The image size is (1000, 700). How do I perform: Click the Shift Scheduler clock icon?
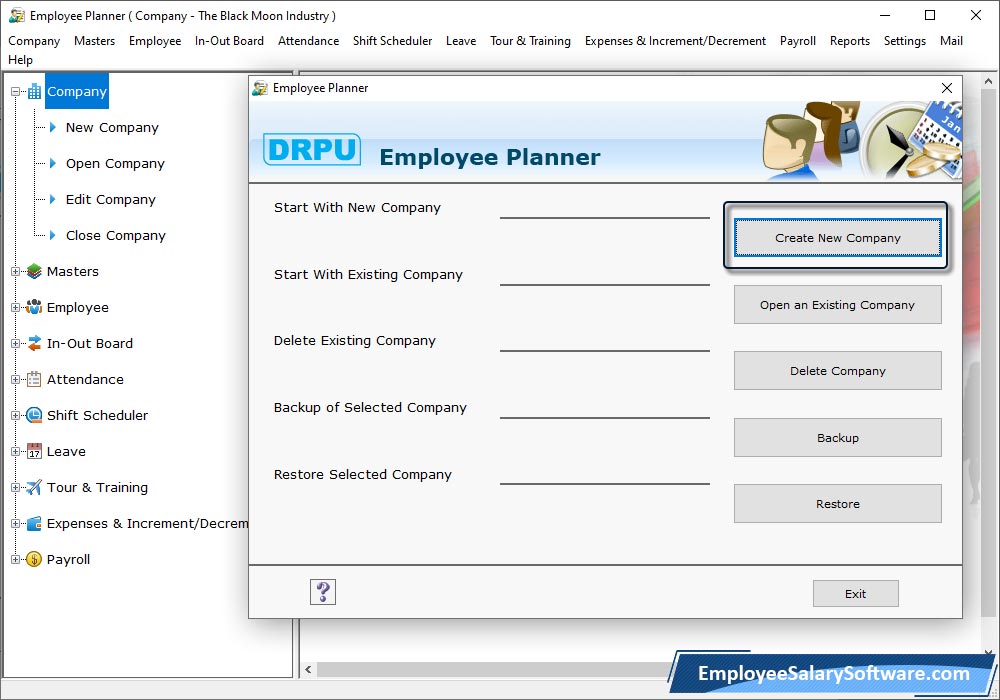34,416
